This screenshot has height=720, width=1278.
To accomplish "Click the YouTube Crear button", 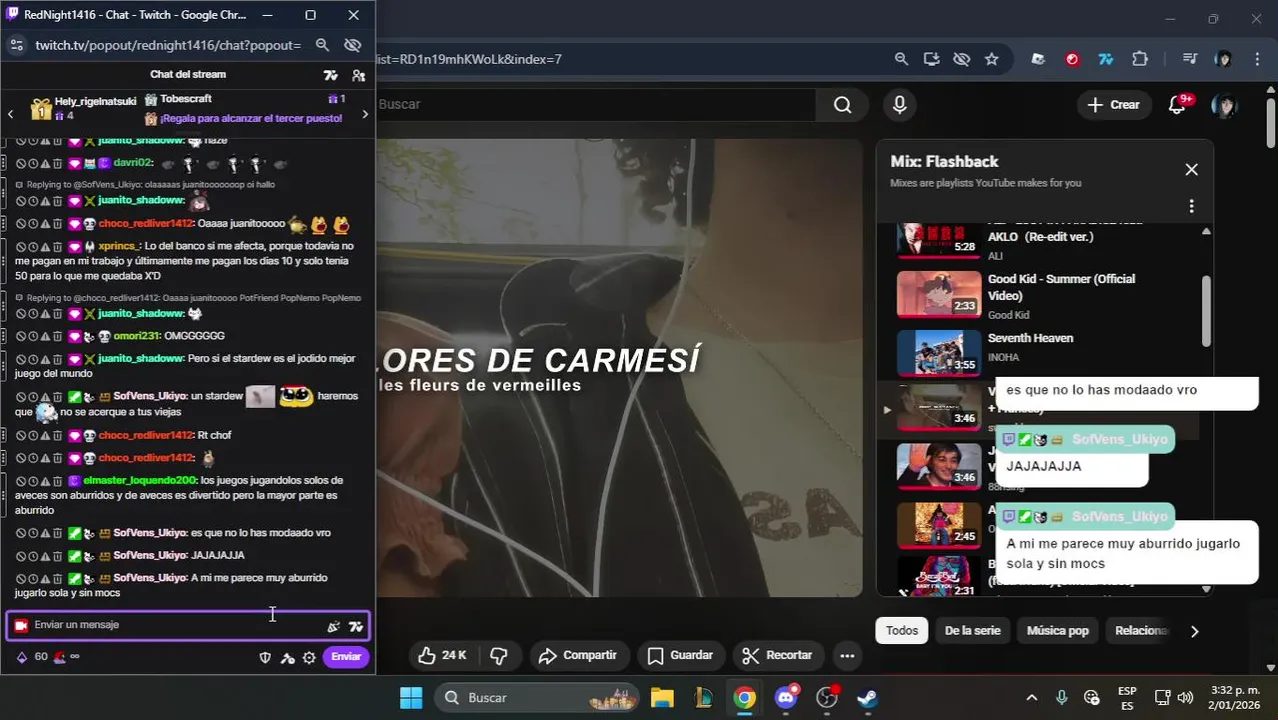I will click(x=1114, y=104).
